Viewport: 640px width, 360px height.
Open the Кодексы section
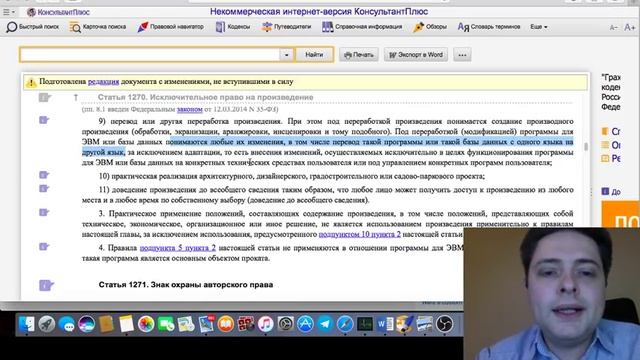point(233,27)
